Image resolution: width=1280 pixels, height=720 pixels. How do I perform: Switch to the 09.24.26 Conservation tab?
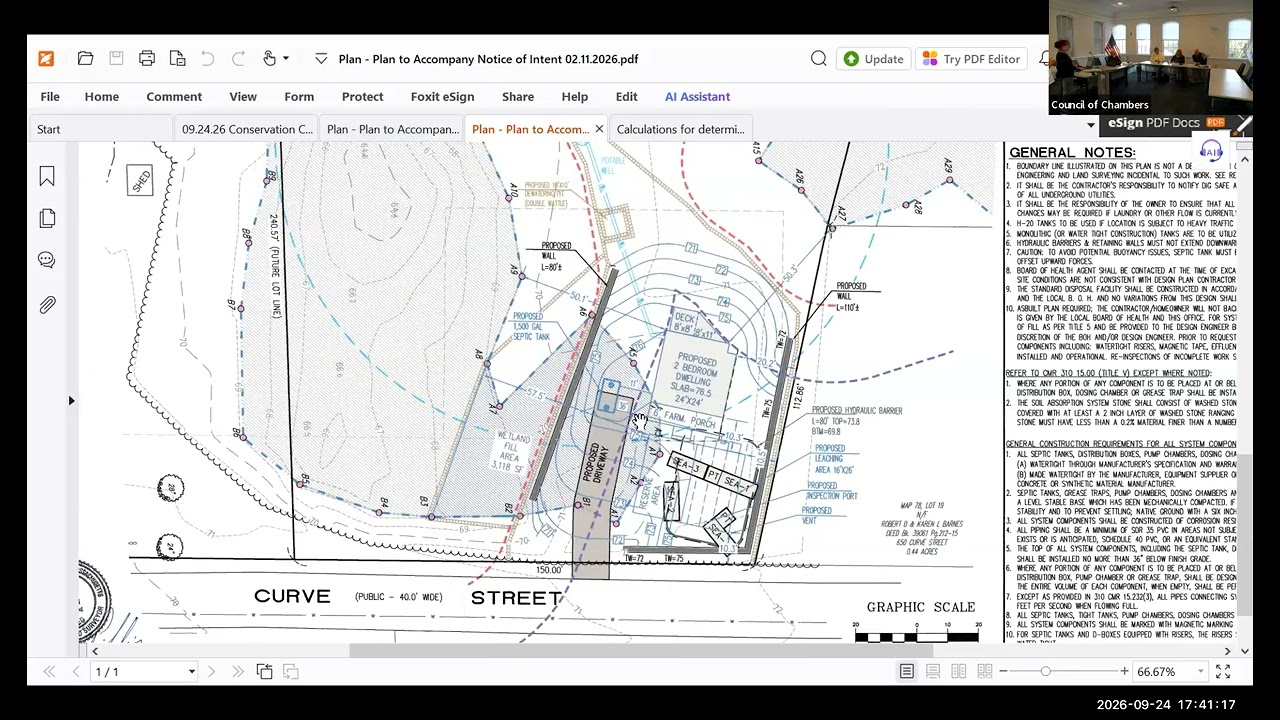[247, 129]
